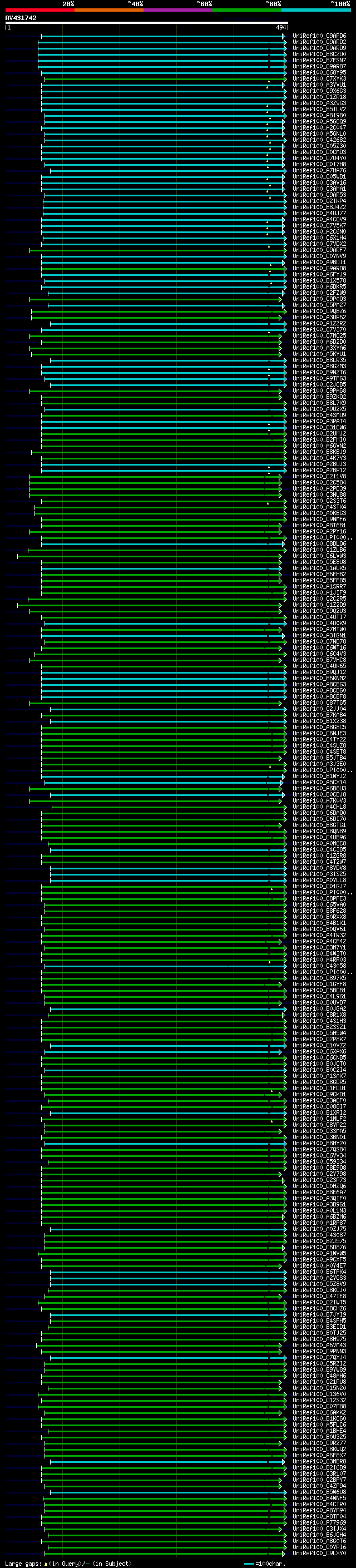Select the UniRef100_Q7ND78 label
Screen dimensions: 356x1568
[x=319, y=642]
